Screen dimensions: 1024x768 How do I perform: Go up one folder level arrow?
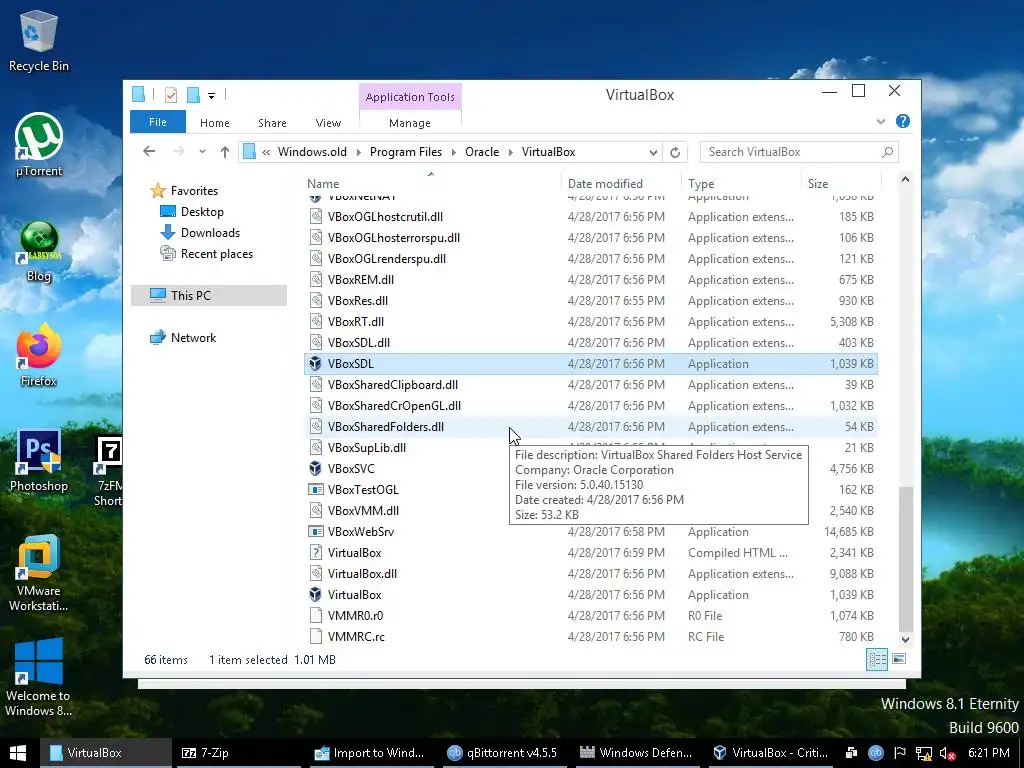tap(225, 152)
